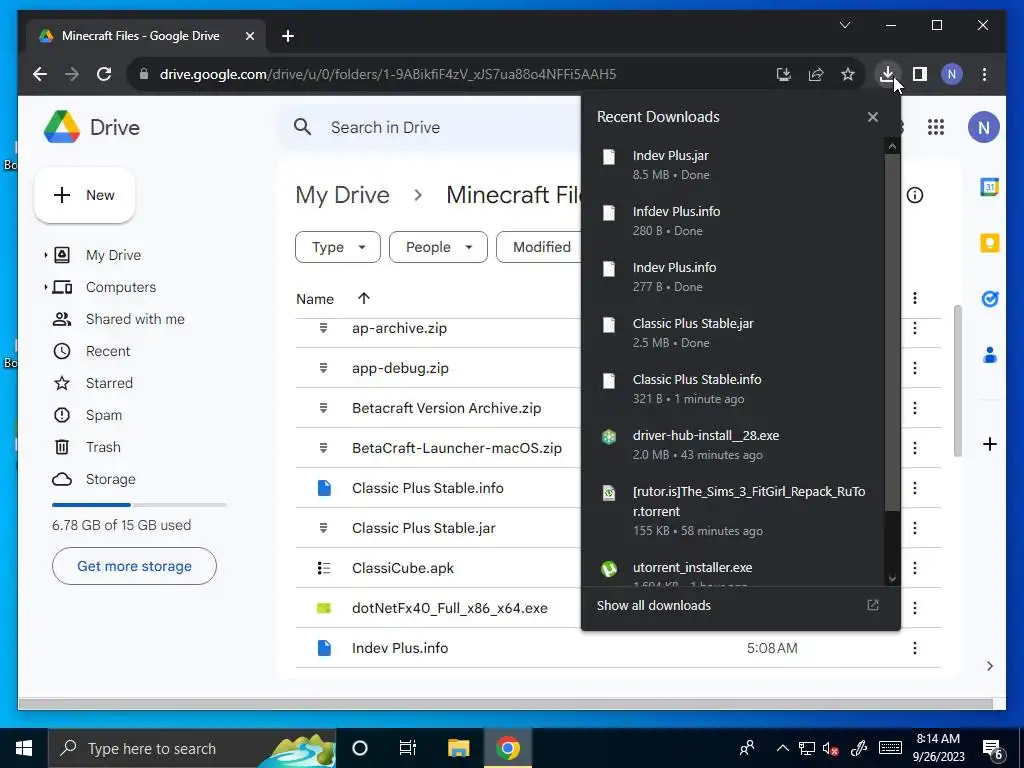Expand Computers tree arrow
Image resolution: width=1024 pixels, height=768 pixels.
[46, 287]
